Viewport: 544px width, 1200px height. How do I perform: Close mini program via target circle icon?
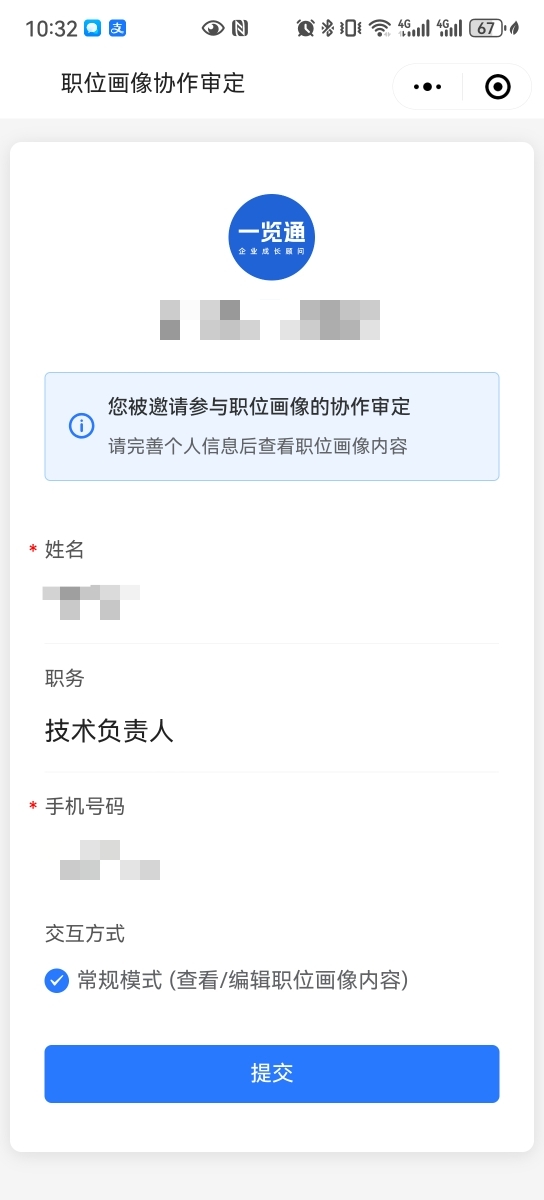tap(497, 87)
